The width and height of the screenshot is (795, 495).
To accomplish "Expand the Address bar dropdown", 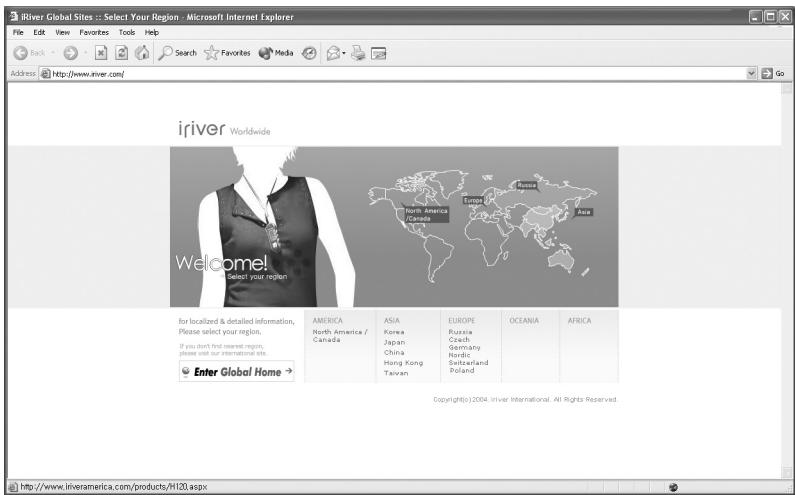I will click(x=751, y=74).
